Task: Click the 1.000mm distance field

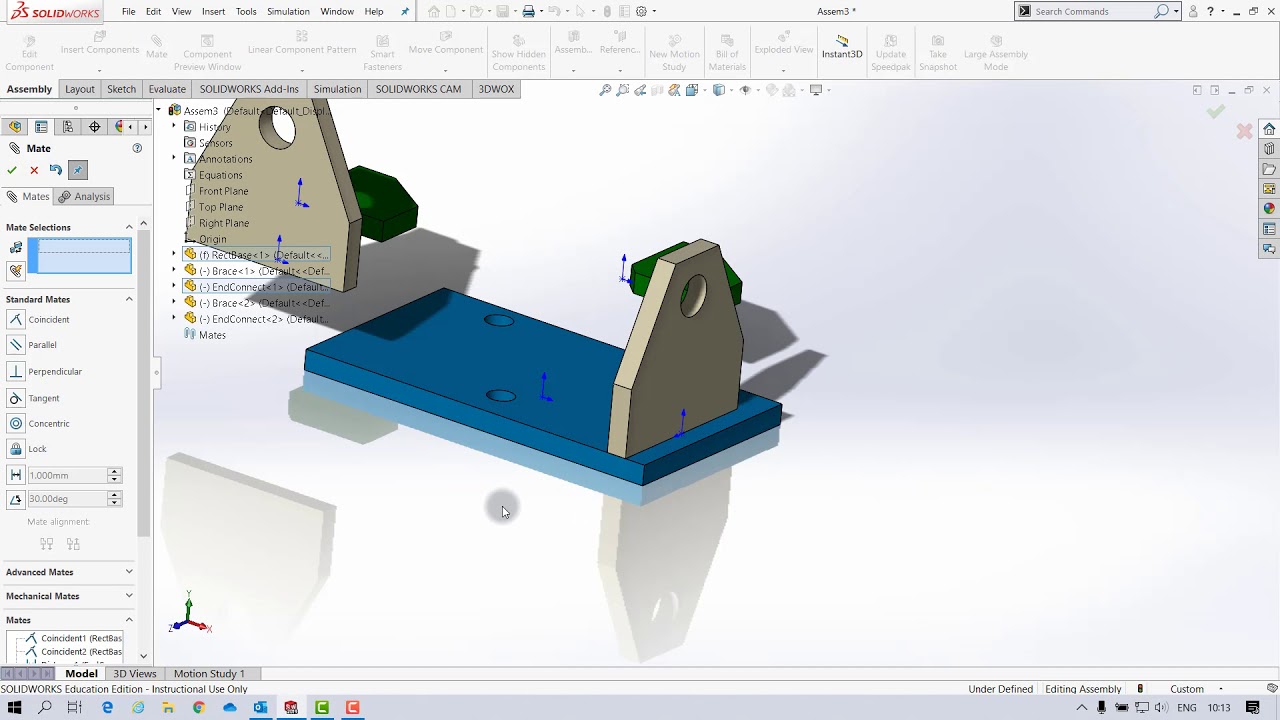Action: click(66, 475)
